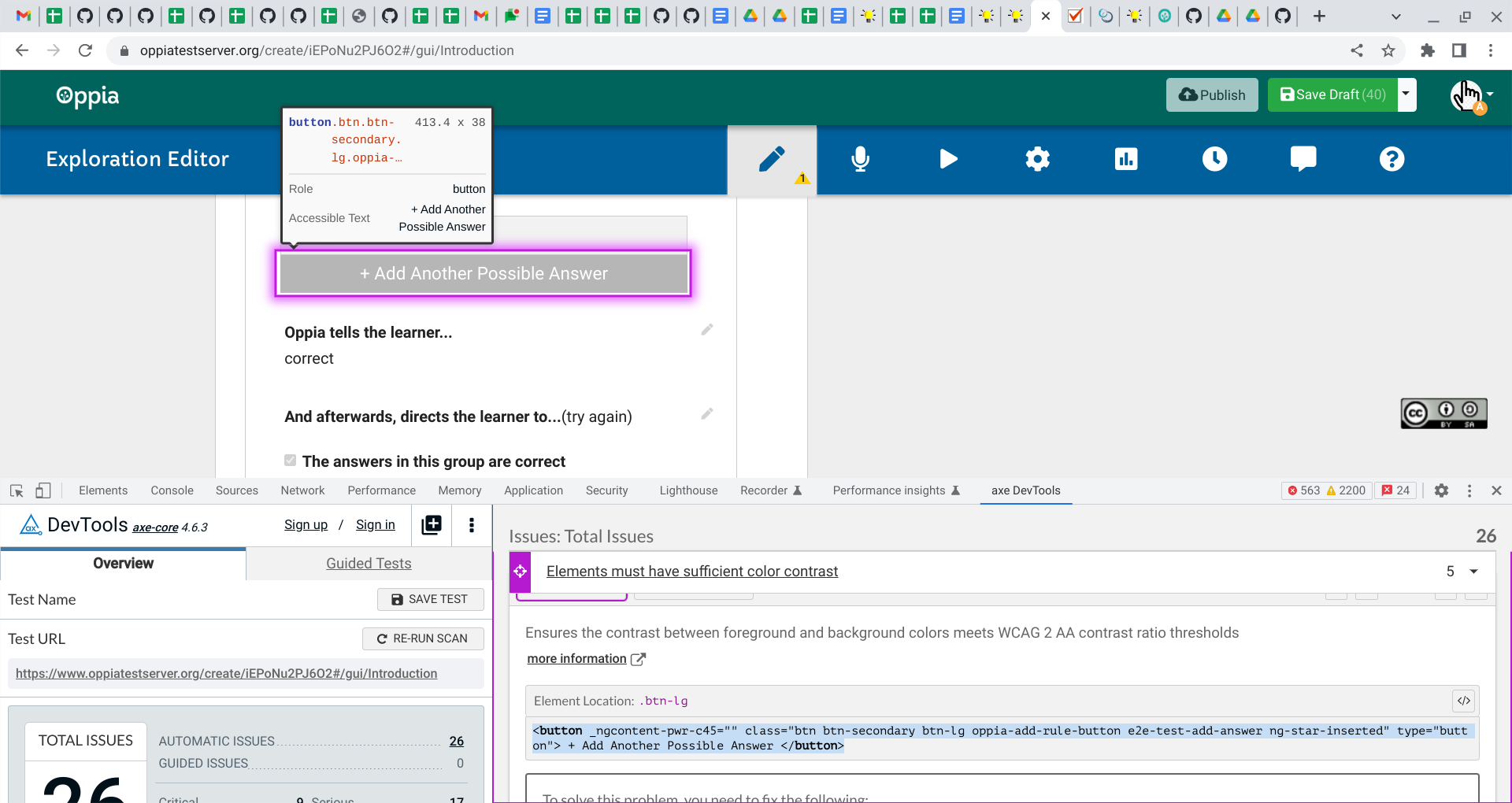1512x803 pixels.
Task: Open the Feedback speech bubble icon
Action: [1303, 158]
